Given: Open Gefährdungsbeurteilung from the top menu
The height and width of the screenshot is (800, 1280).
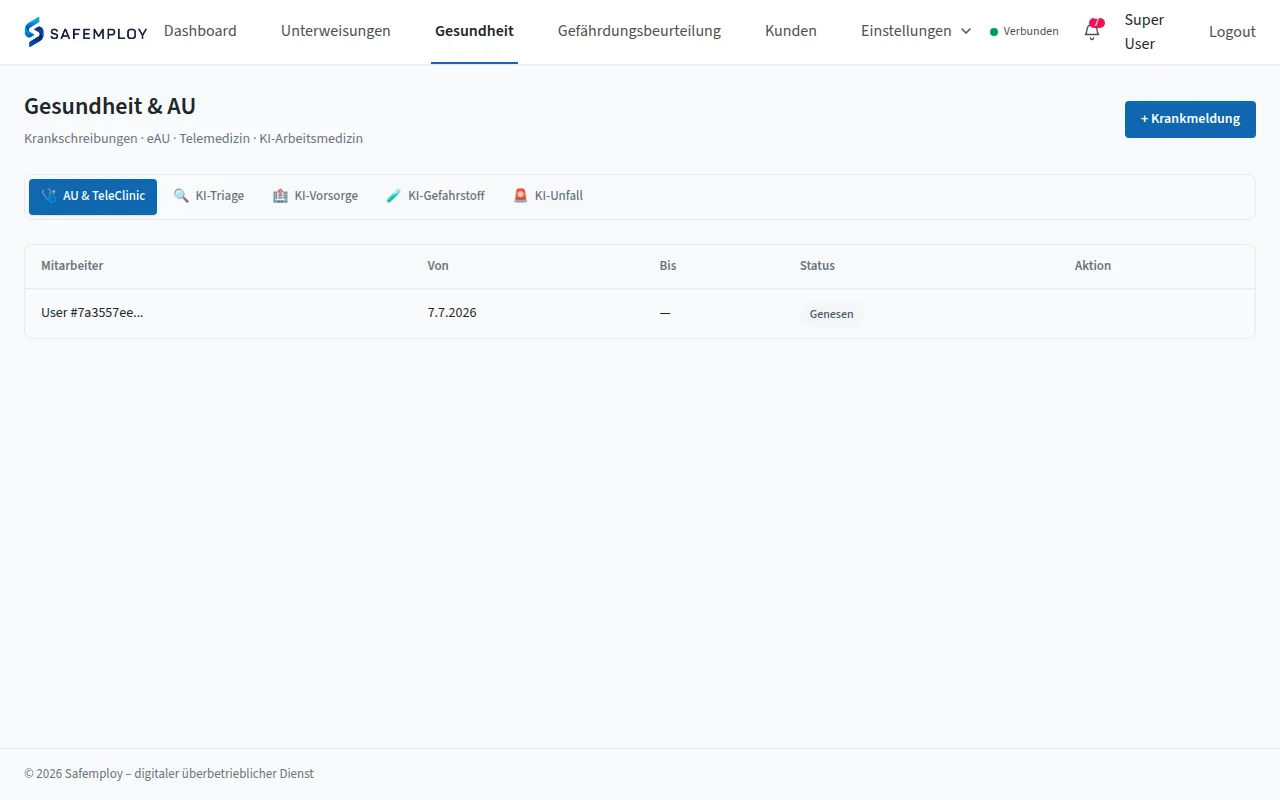Looking at the screenshot, I should (x=639, y=31).
